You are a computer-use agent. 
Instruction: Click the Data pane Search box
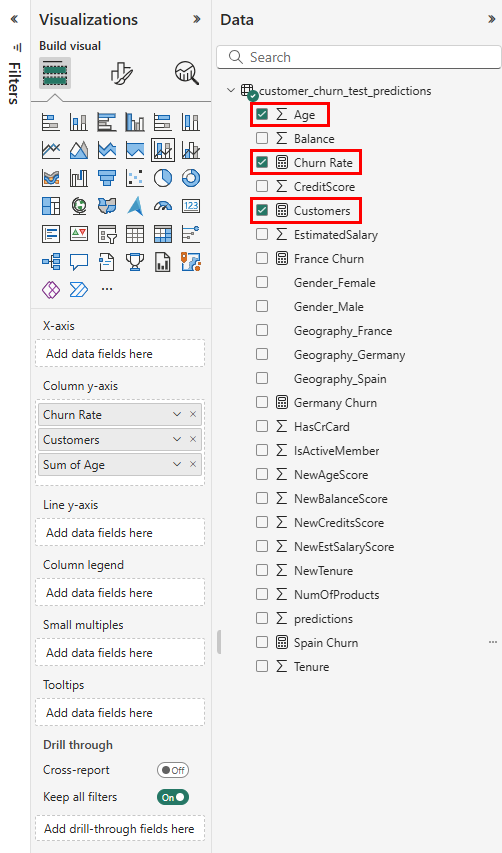[x=359, y=57]
